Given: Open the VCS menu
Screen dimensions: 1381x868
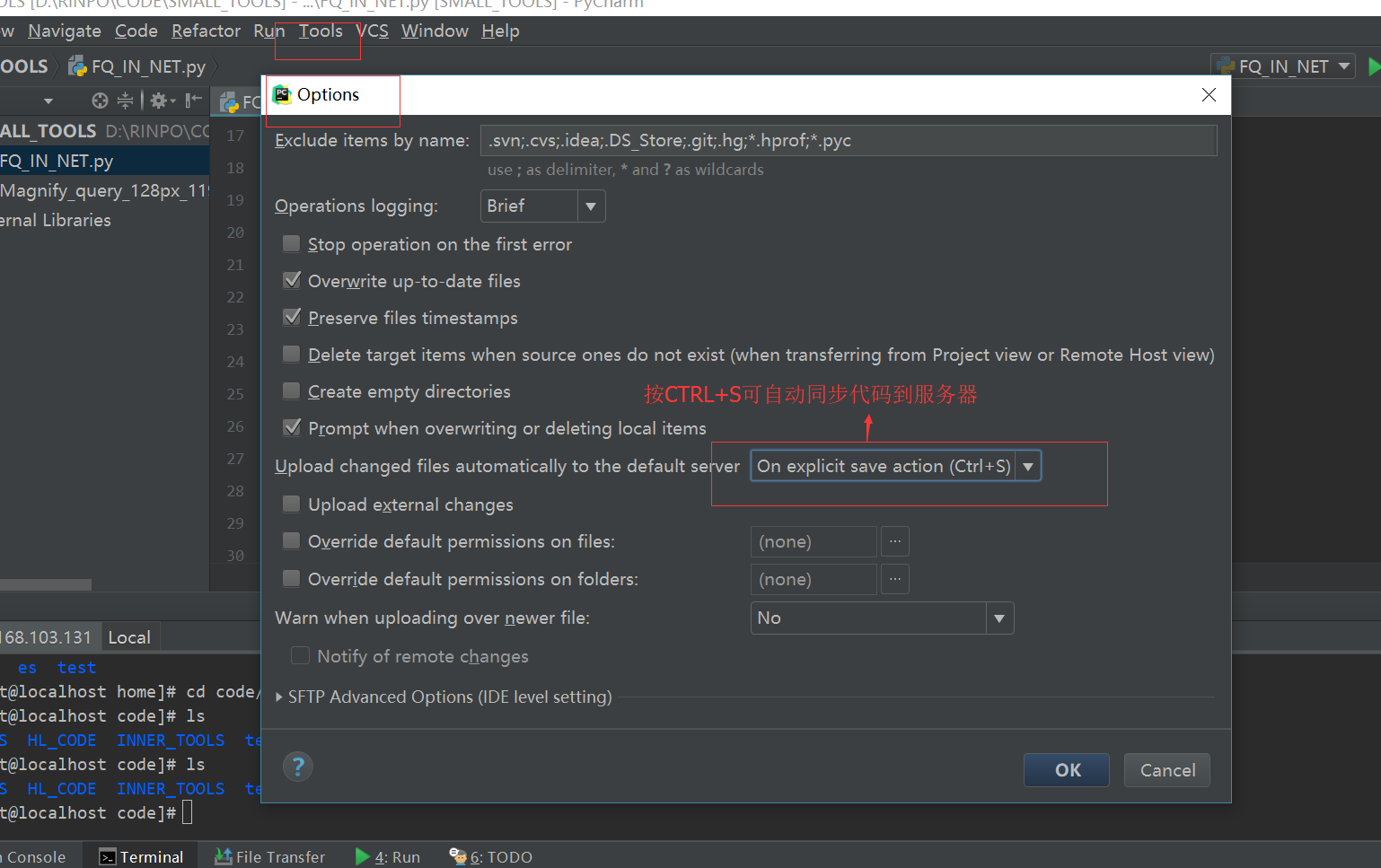Looking at the screenshot, I should click(x=372, y=31).
